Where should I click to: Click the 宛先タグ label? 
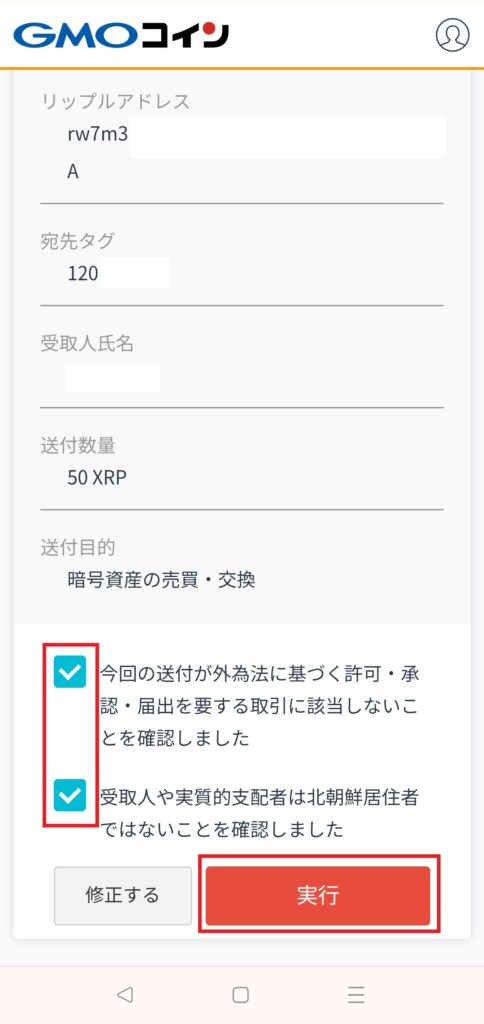77,241
